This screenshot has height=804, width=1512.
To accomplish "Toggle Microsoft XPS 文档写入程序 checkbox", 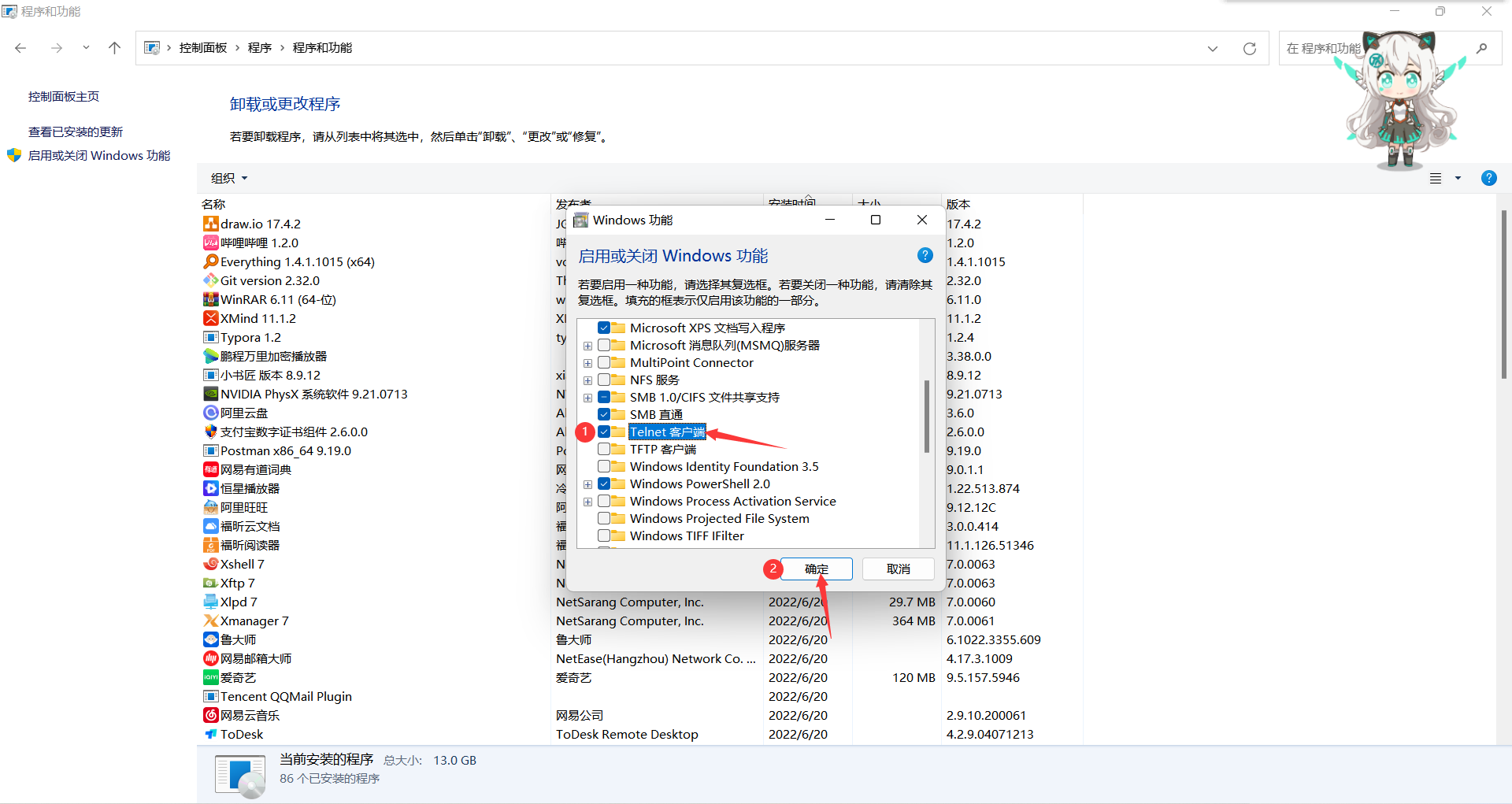I will 604,328.
